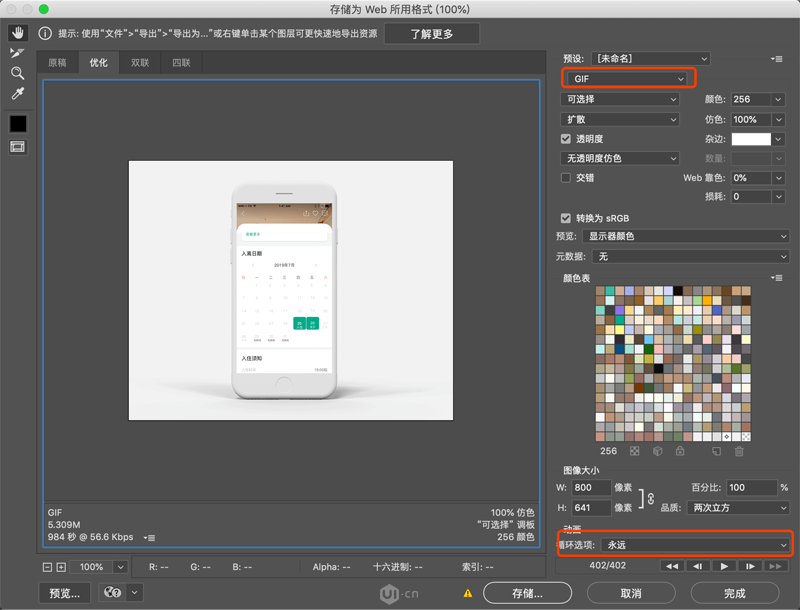Select the Slice Select tool
The width and height of the screenshot is (800, 610).
tap(17, 54)
